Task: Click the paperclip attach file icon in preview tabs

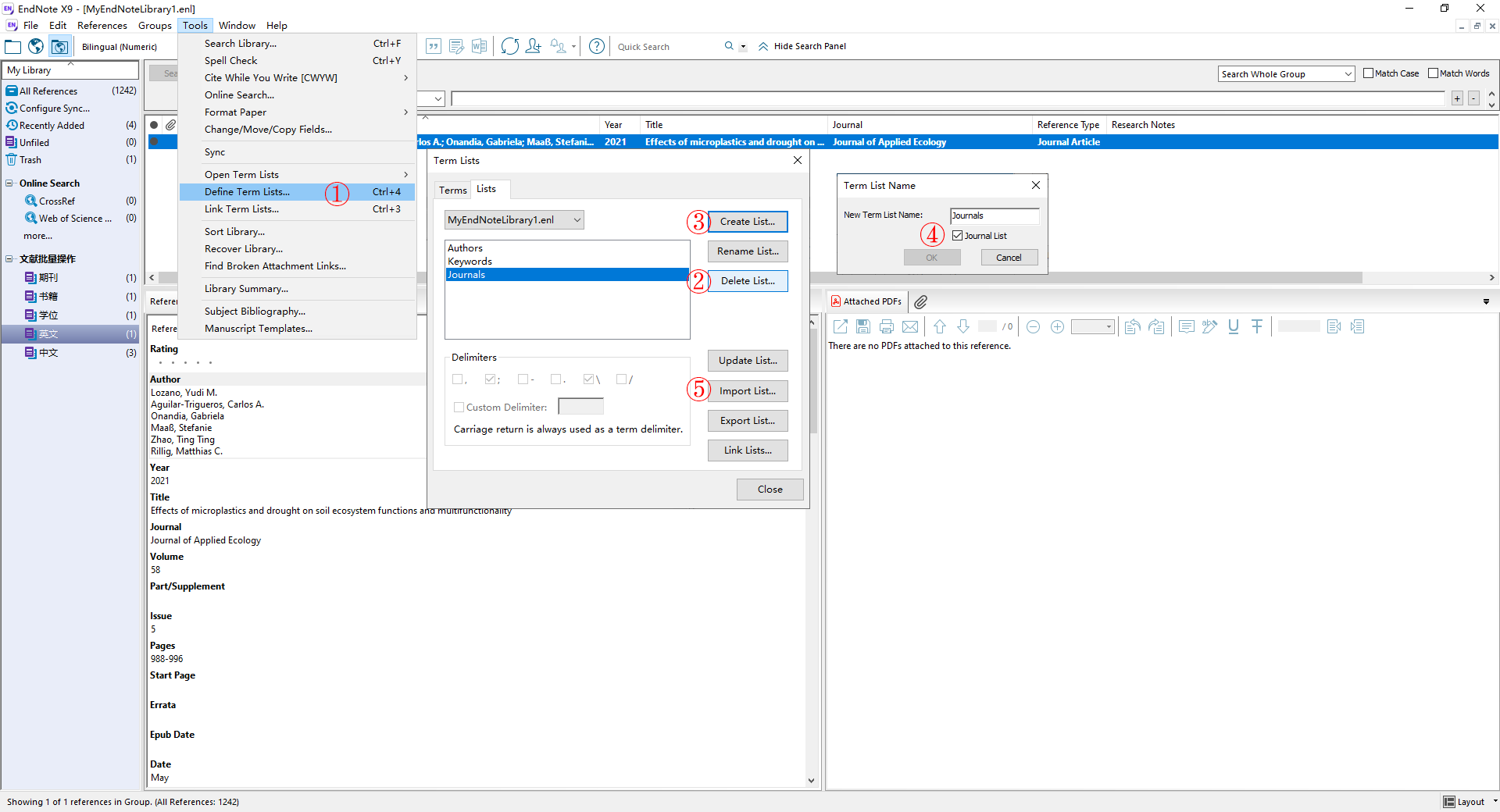Action: point(921,302)
